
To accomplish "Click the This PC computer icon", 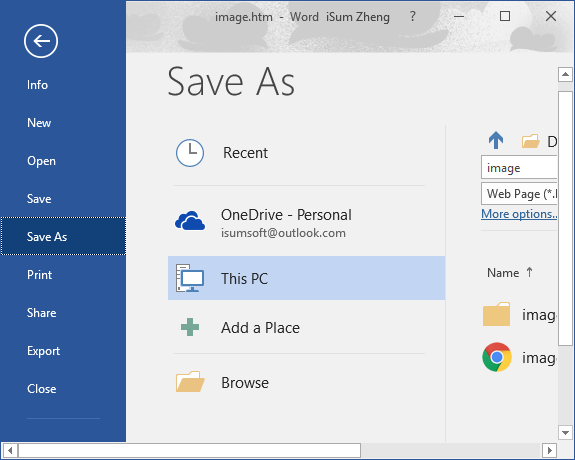I will pos(190,278).
